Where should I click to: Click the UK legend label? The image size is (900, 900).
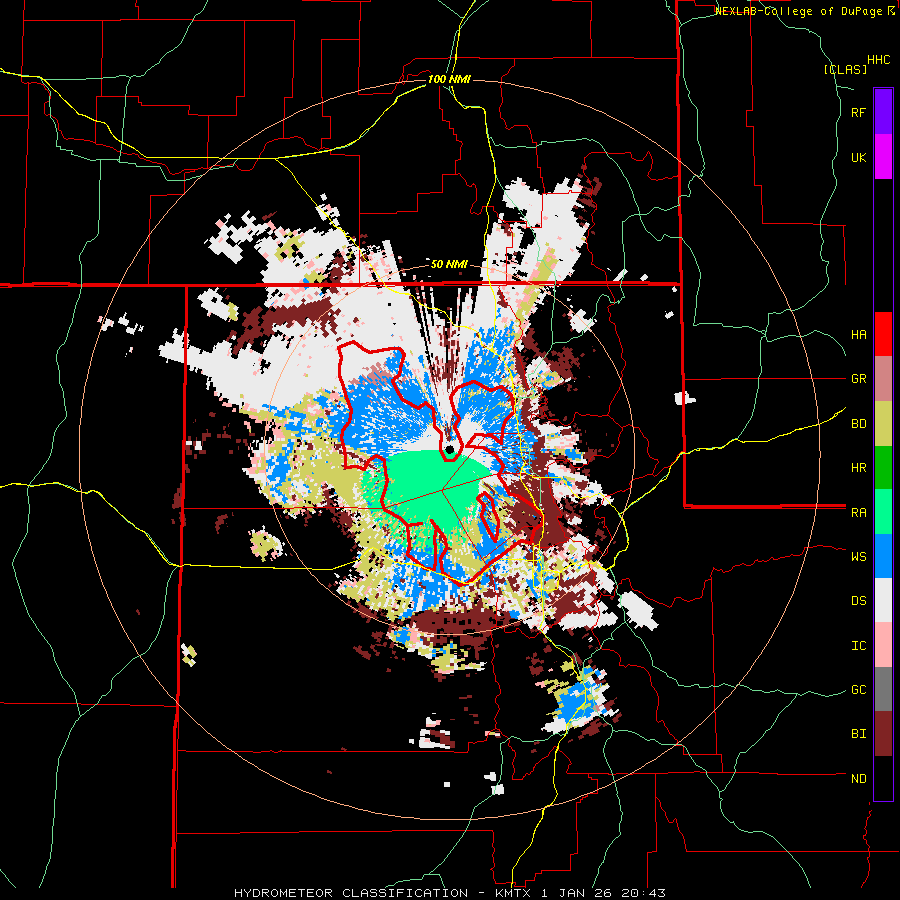point(858,157)
